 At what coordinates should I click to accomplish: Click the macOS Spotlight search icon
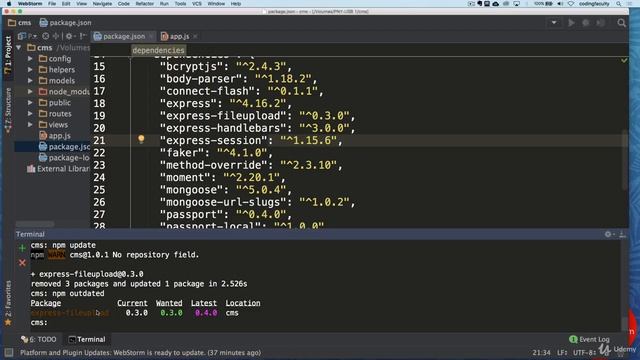pos(619,4)
